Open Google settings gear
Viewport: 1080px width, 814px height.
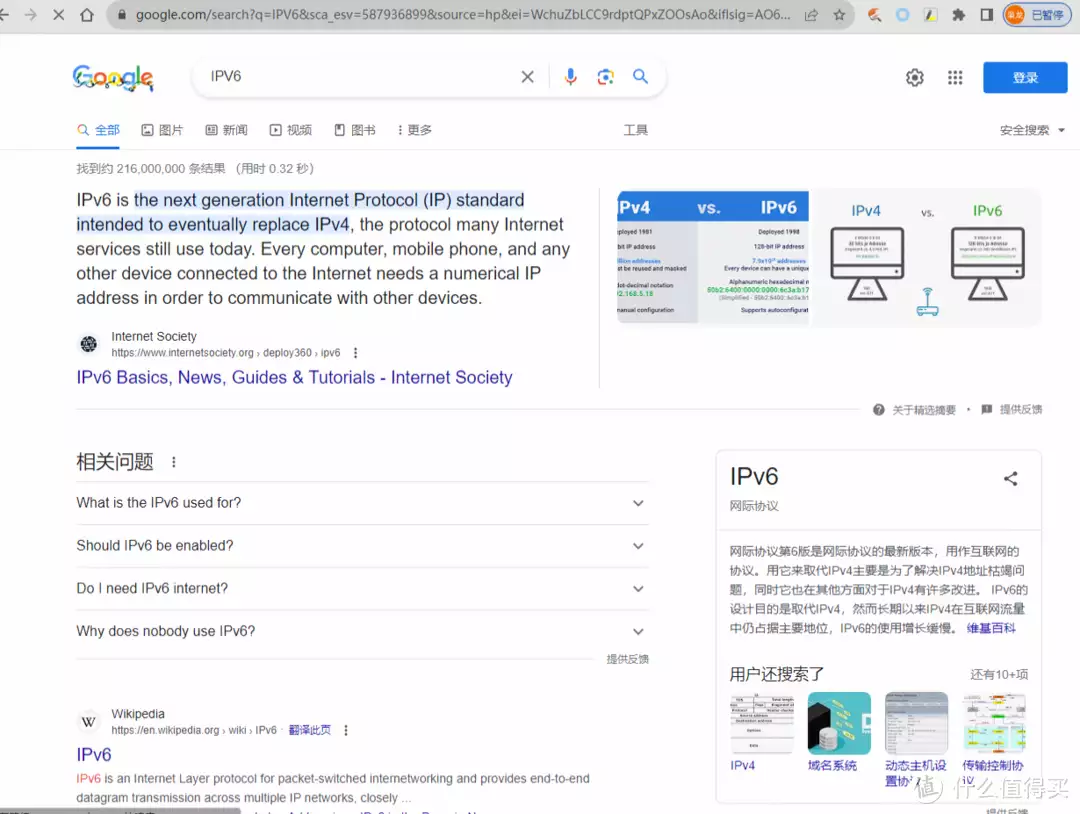[x=915, y=78]
